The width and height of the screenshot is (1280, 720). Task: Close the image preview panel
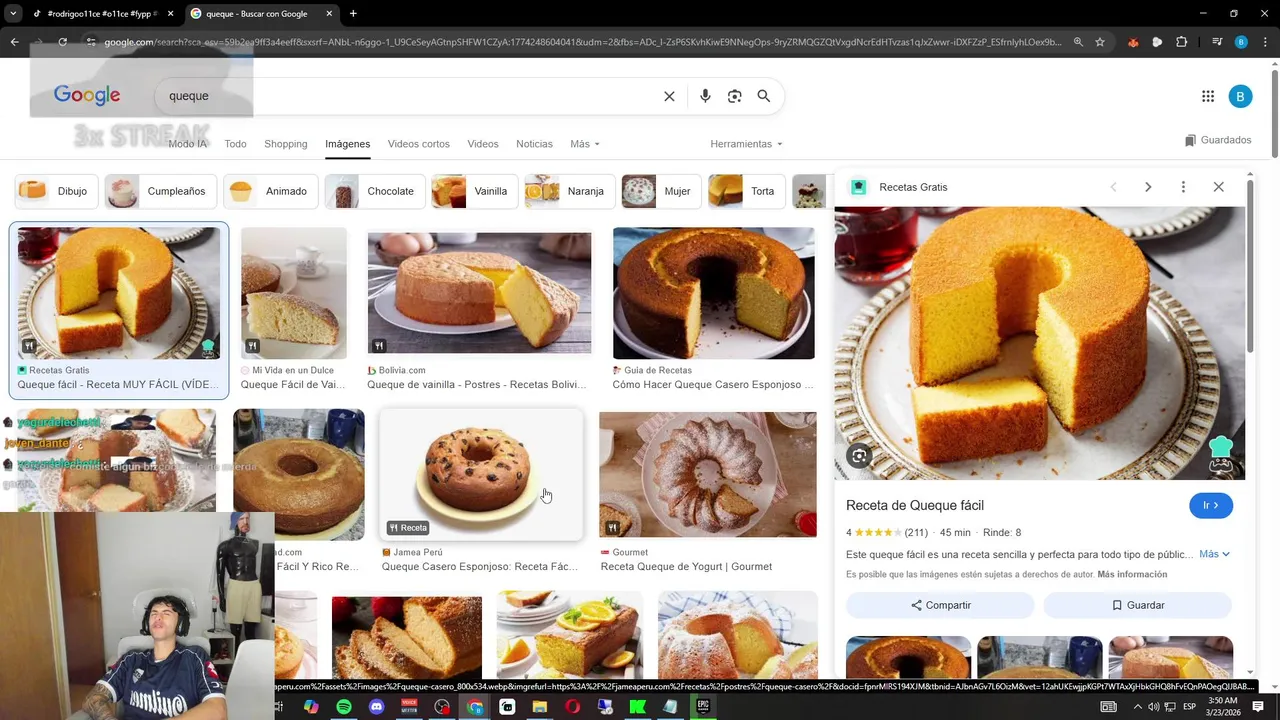[x=1218, y=187]
